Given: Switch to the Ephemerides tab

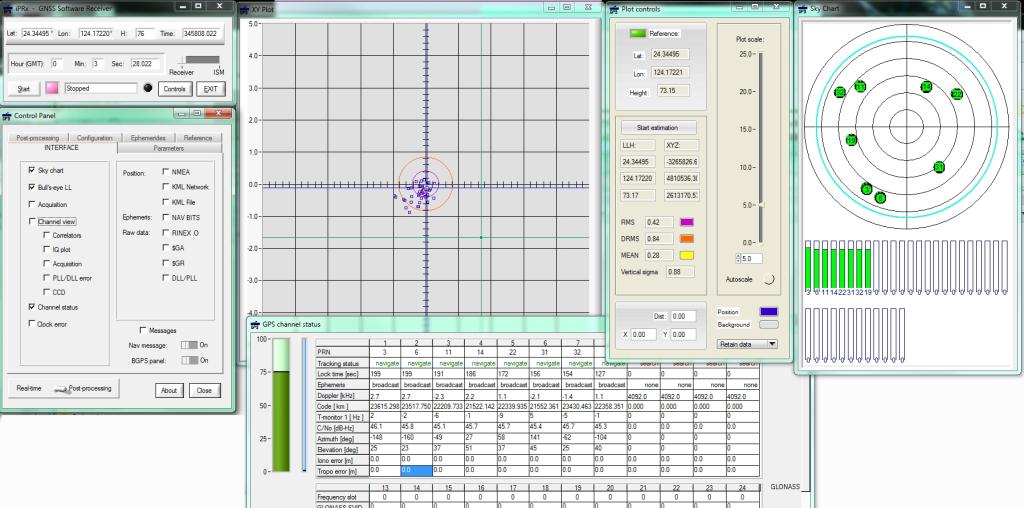Looking at the screenshot, I should click(148, 138).
